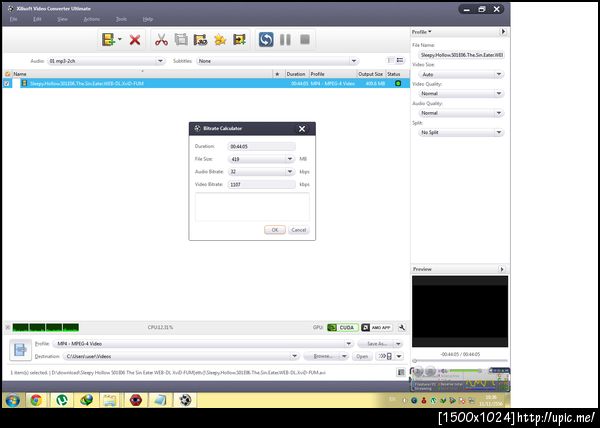Open the View menu
600x428 pixels.
[x=62, y=19]
